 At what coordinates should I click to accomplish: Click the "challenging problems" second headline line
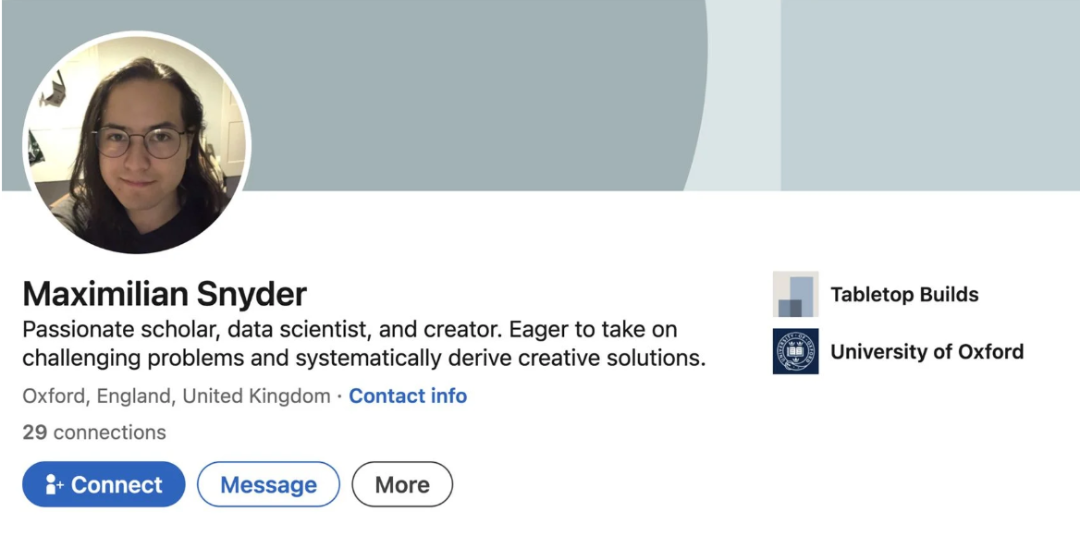tap(364, 357)
